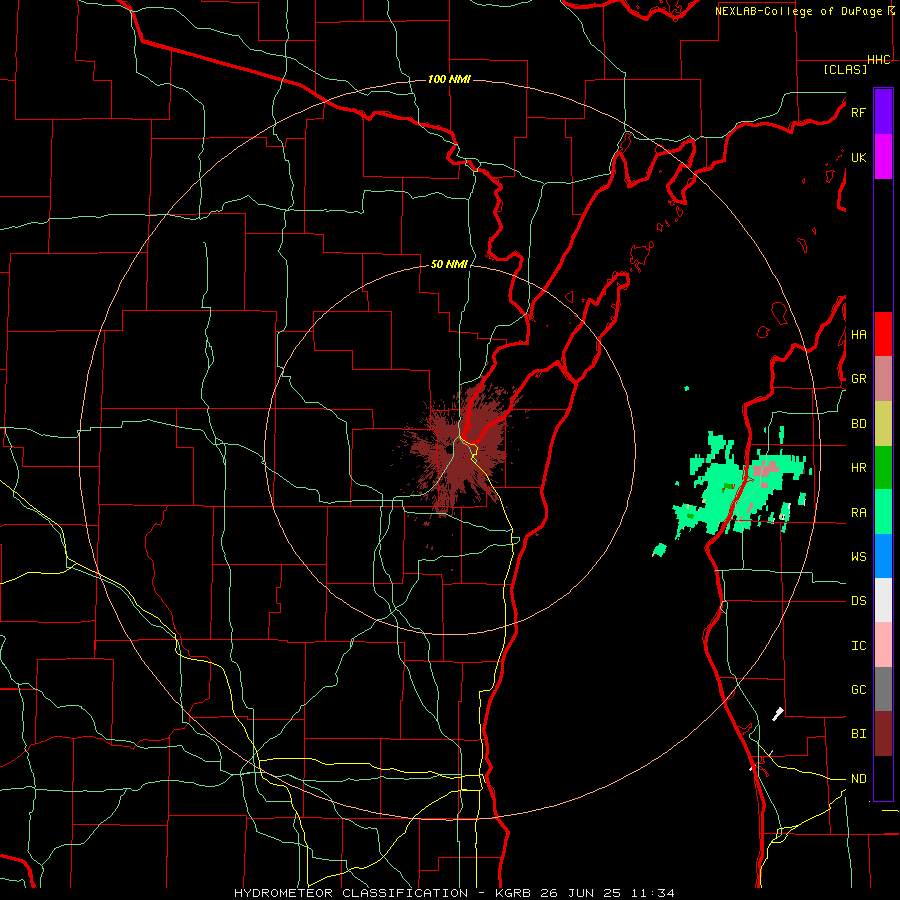Click the RA legend label
Screen dimensions: 900x900
[x=858, y=512]
